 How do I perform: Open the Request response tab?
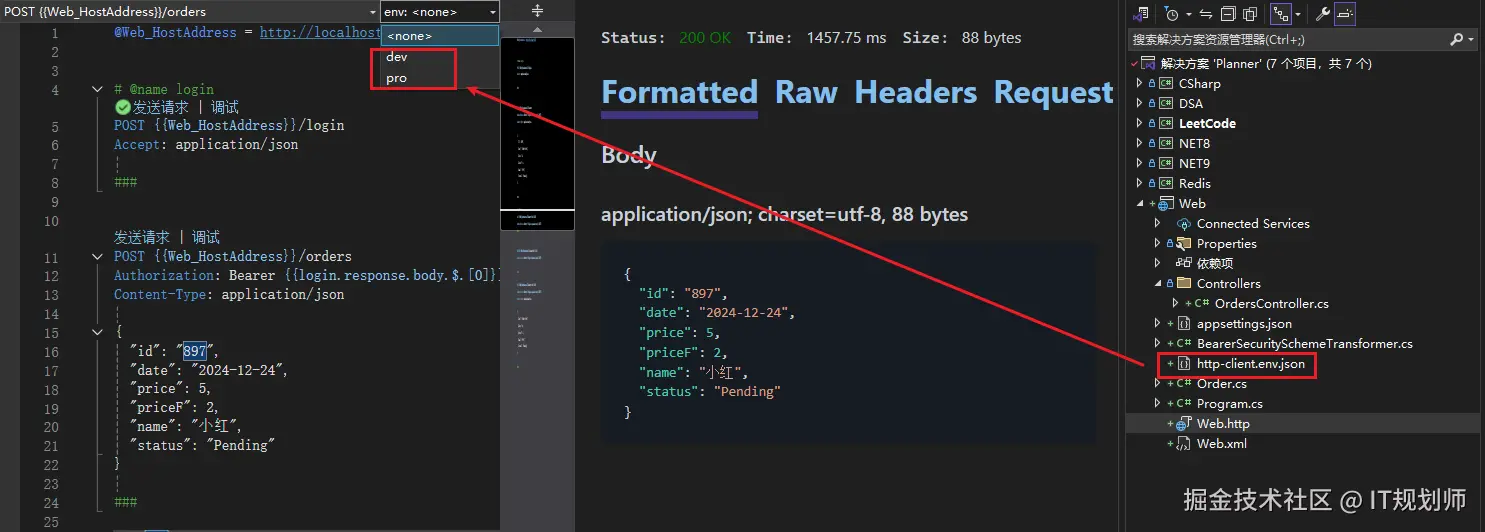[1053, 93]
